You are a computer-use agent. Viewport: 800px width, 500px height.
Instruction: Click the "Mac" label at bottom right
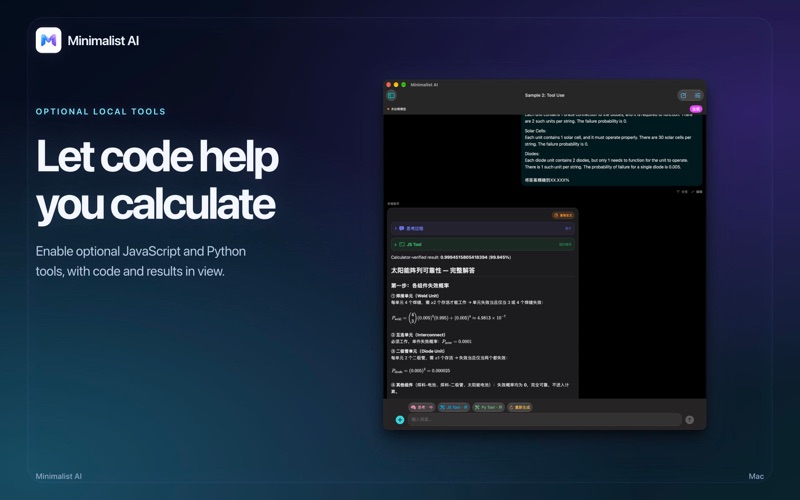[756, 476]
